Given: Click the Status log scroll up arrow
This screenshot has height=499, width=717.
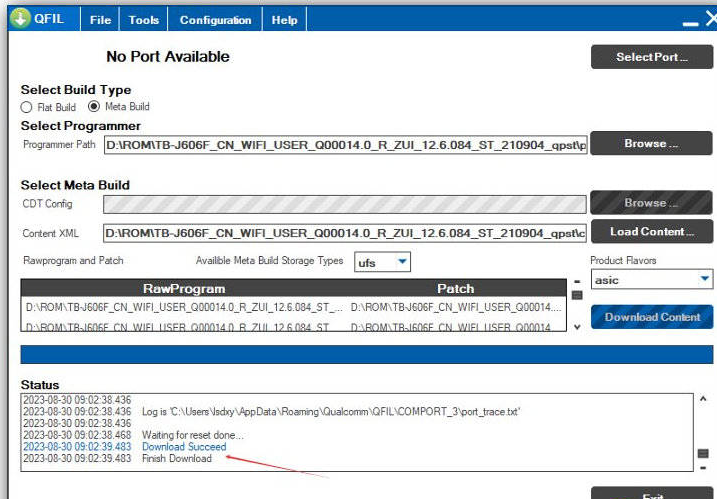Looking at the screenshot, I should pos(703,399).
